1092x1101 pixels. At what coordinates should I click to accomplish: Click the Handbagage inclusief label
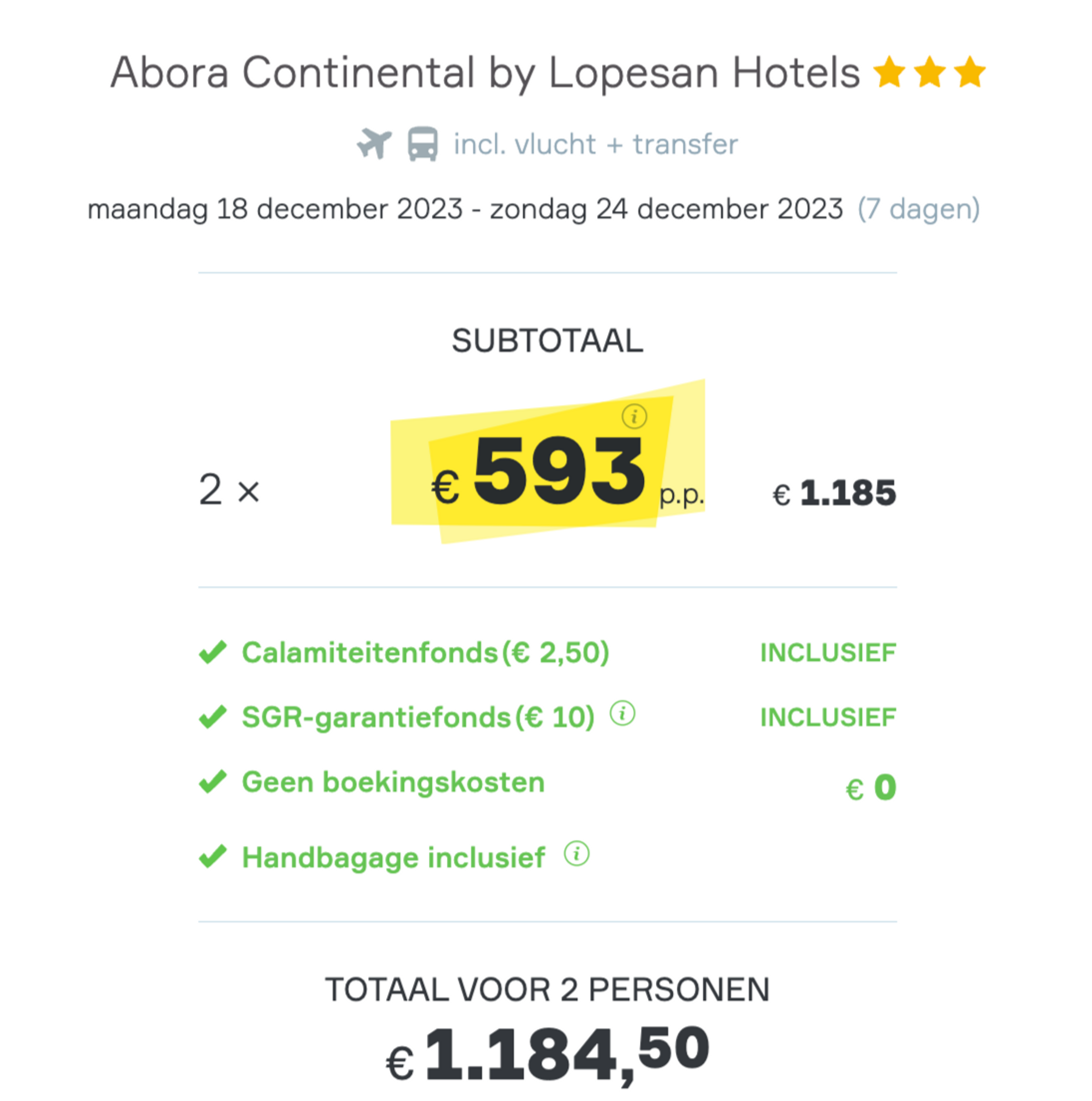393,857
